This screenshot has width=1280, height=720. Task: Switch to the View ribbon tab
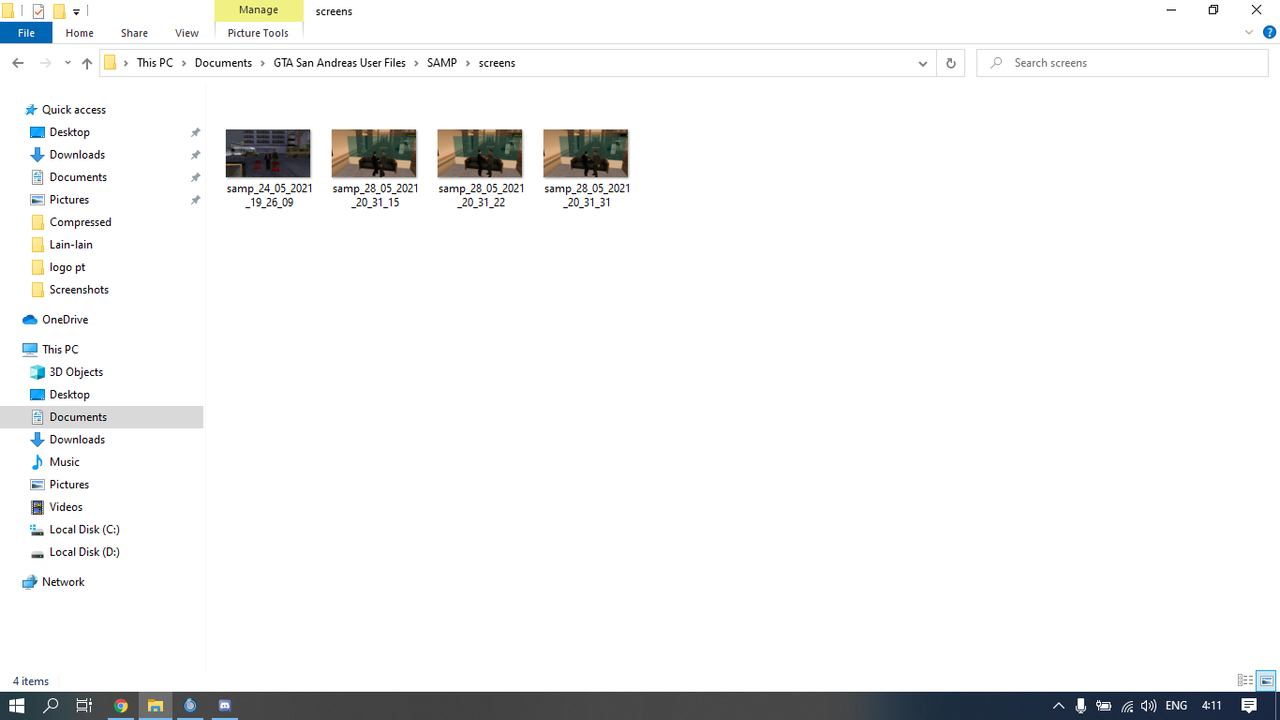click(x=186, y=33)
